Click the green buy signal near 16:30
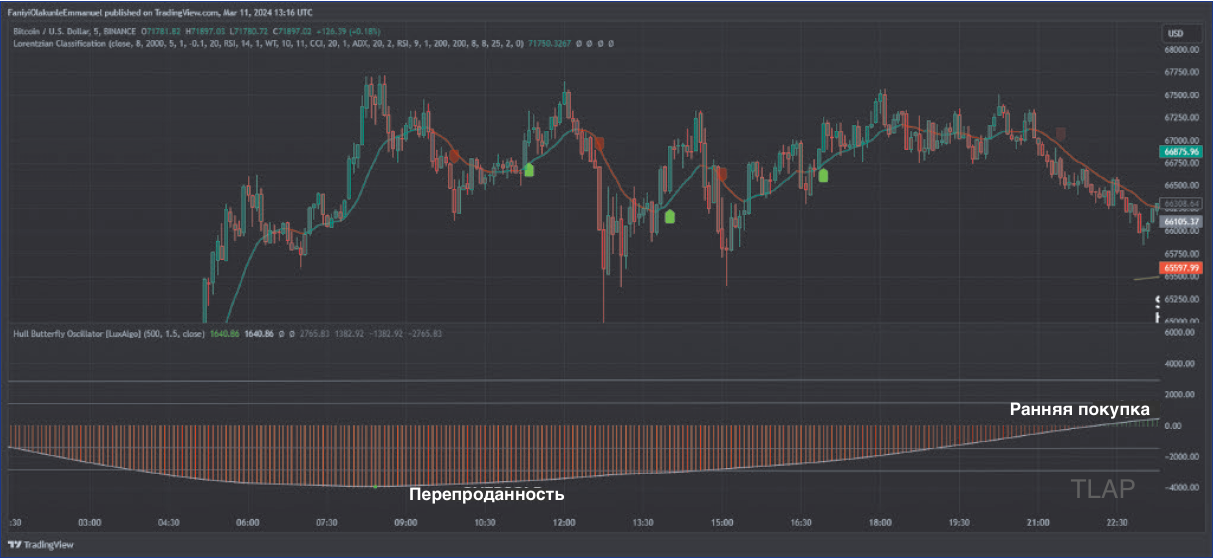Image resolution: width=1215 pixels, height=559 pixels. click(x=823, y=175)
